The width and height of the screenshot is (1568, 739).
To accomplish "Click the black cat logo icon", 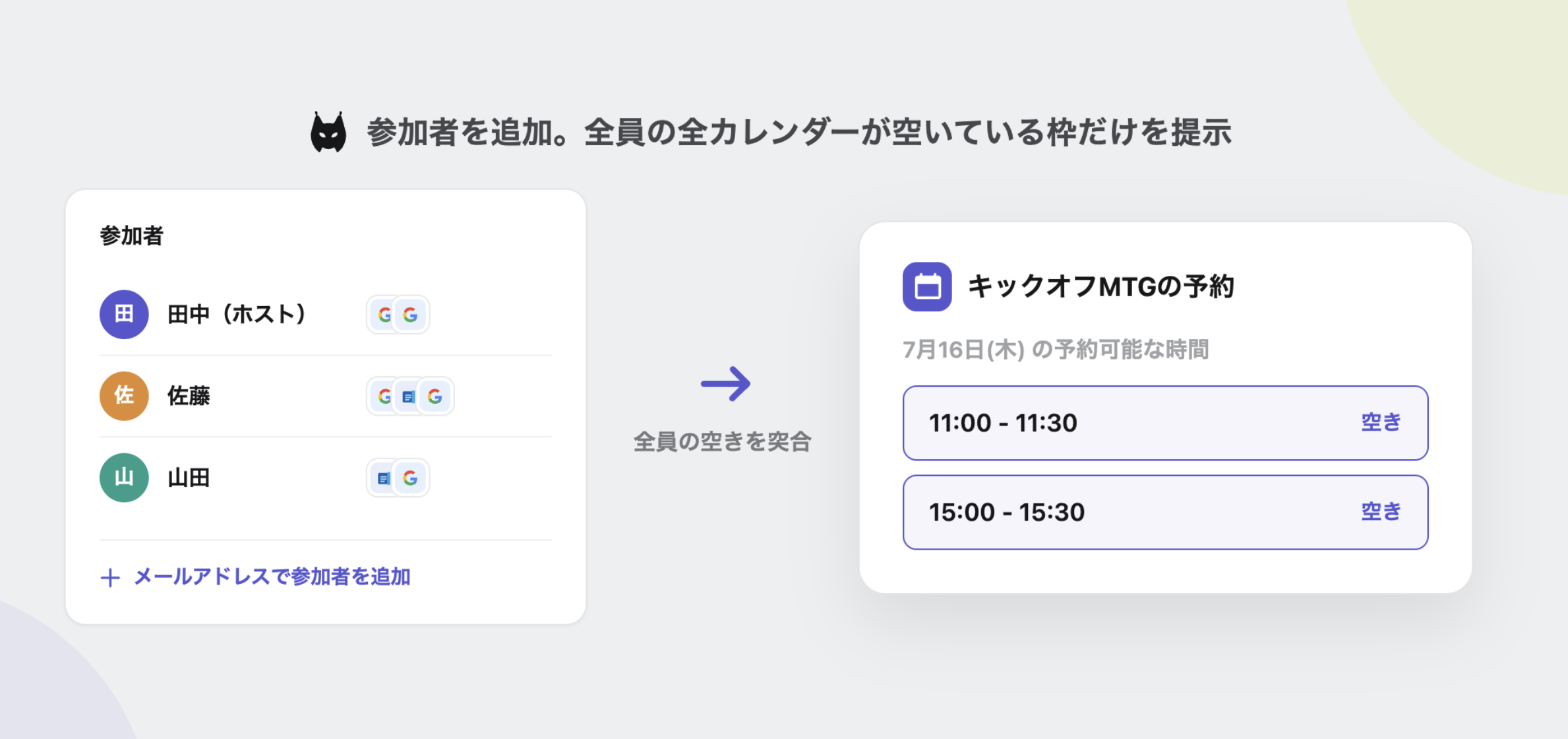I will (x=328, y=132).
